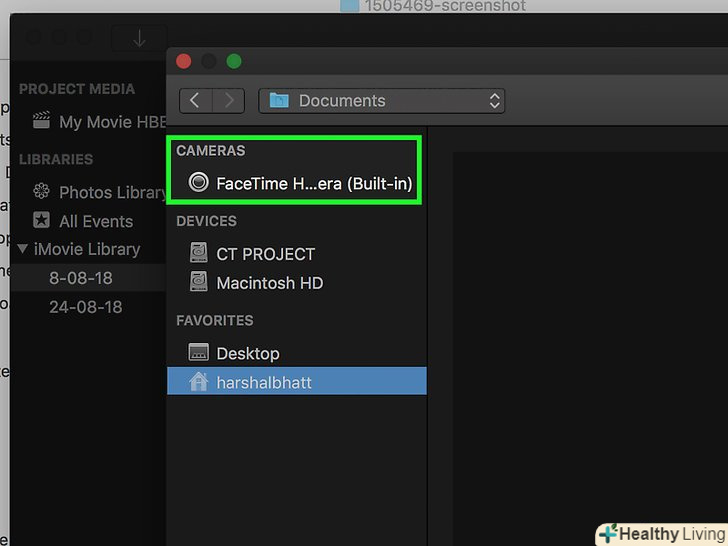Select the 24-08-18 event
Image resolution: width=728 pixels, height=546 pixels.
pos(88,307)
